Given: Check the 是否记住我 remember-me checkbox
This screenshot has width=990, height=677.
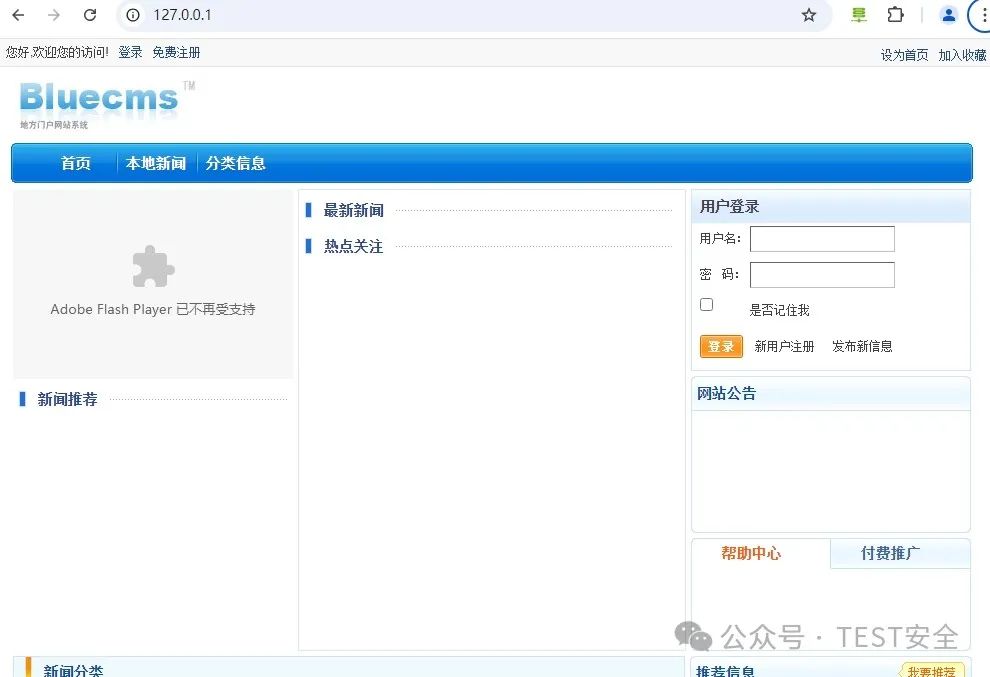Looking at the screenshot, I should click(707, 304).
